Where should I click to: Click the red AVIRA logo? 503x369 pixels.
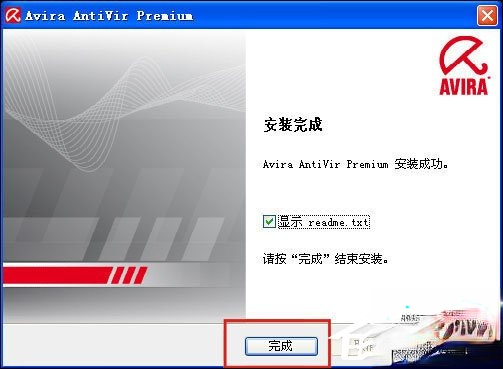point(464,66)
